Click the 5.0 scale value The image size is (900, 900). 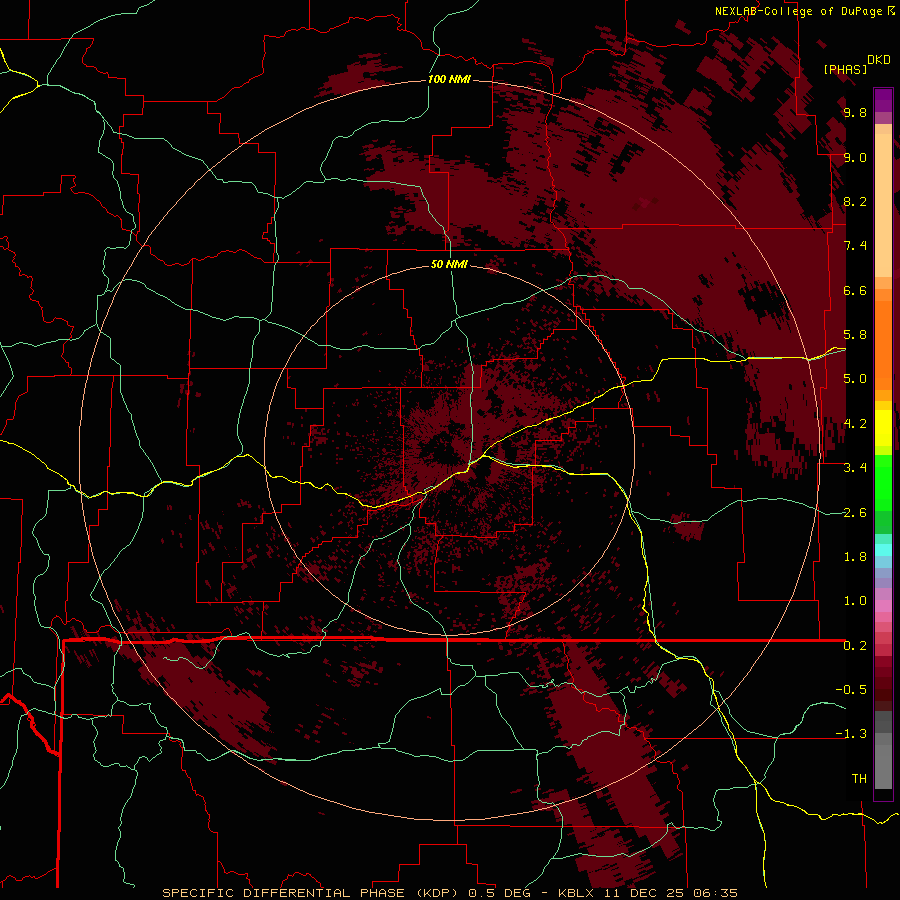pos(855,379)
